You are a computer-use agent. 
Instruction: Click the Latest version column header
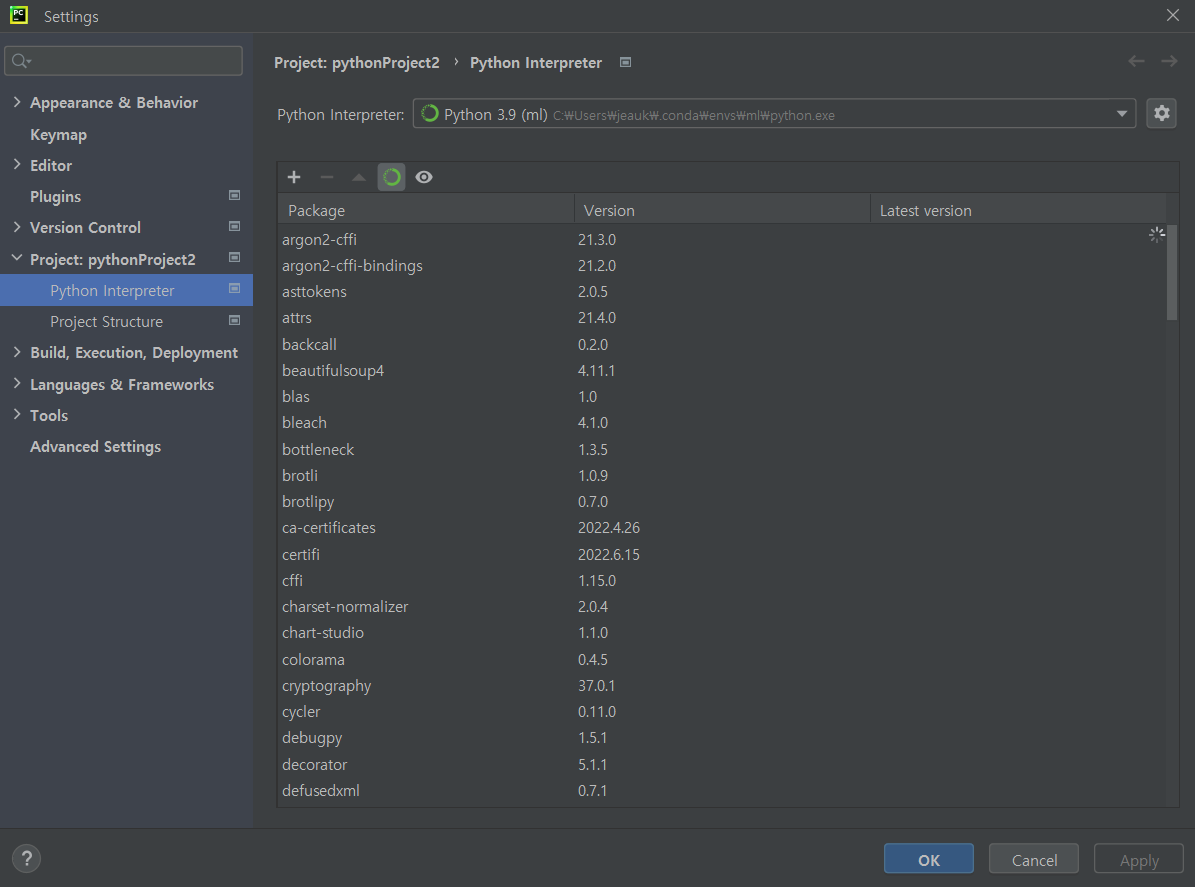point(1018,210)
